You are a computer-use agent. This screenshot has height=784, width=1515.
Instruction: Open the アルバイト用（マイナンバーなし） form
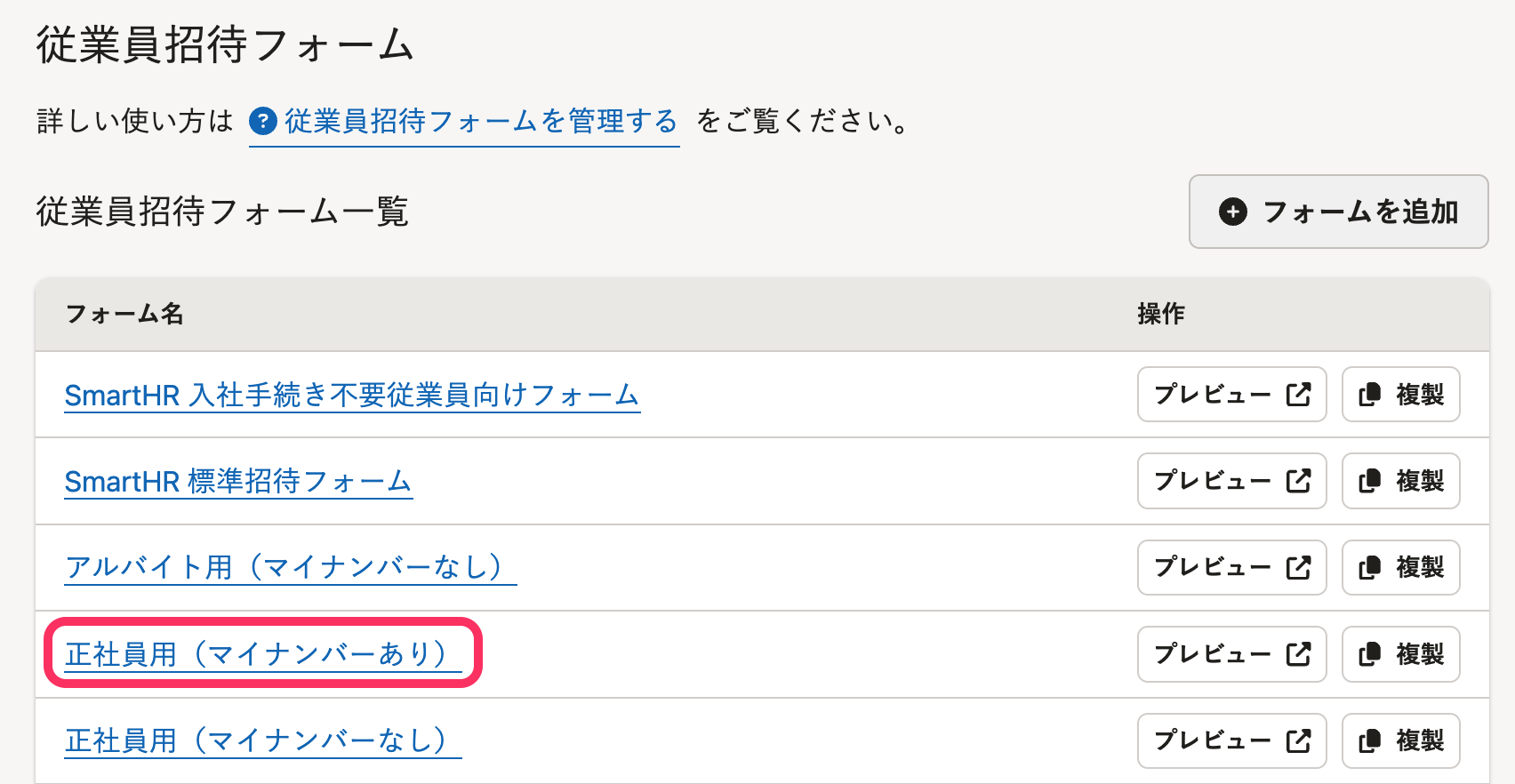(x=290, y=567)
